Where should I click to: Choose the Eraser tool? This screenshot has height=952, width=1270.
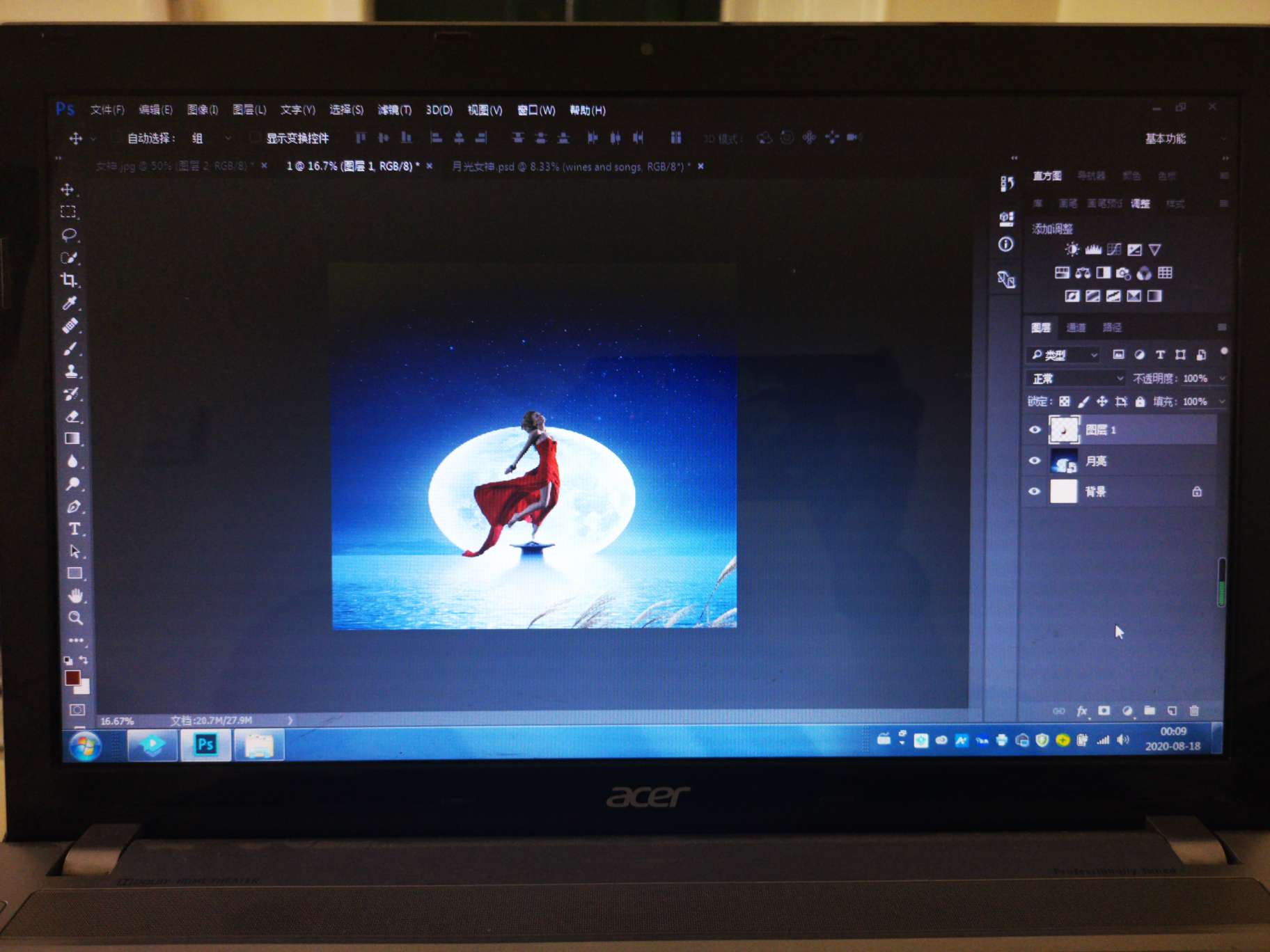(x=72, y=416)
